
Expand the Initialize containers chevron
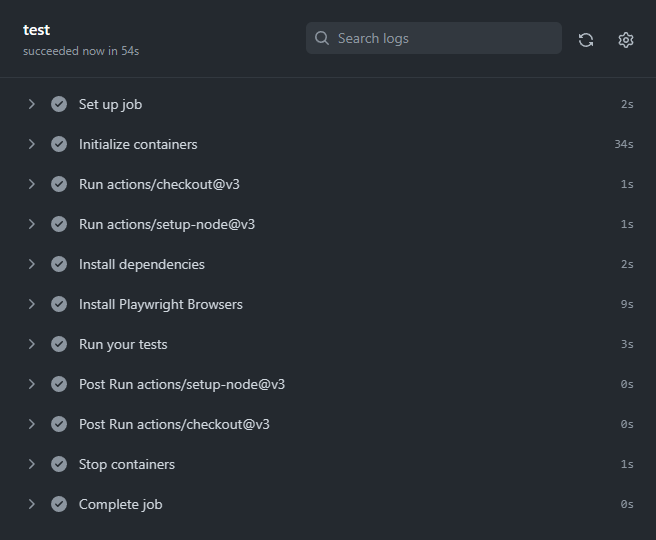click(x=32, y=144)
